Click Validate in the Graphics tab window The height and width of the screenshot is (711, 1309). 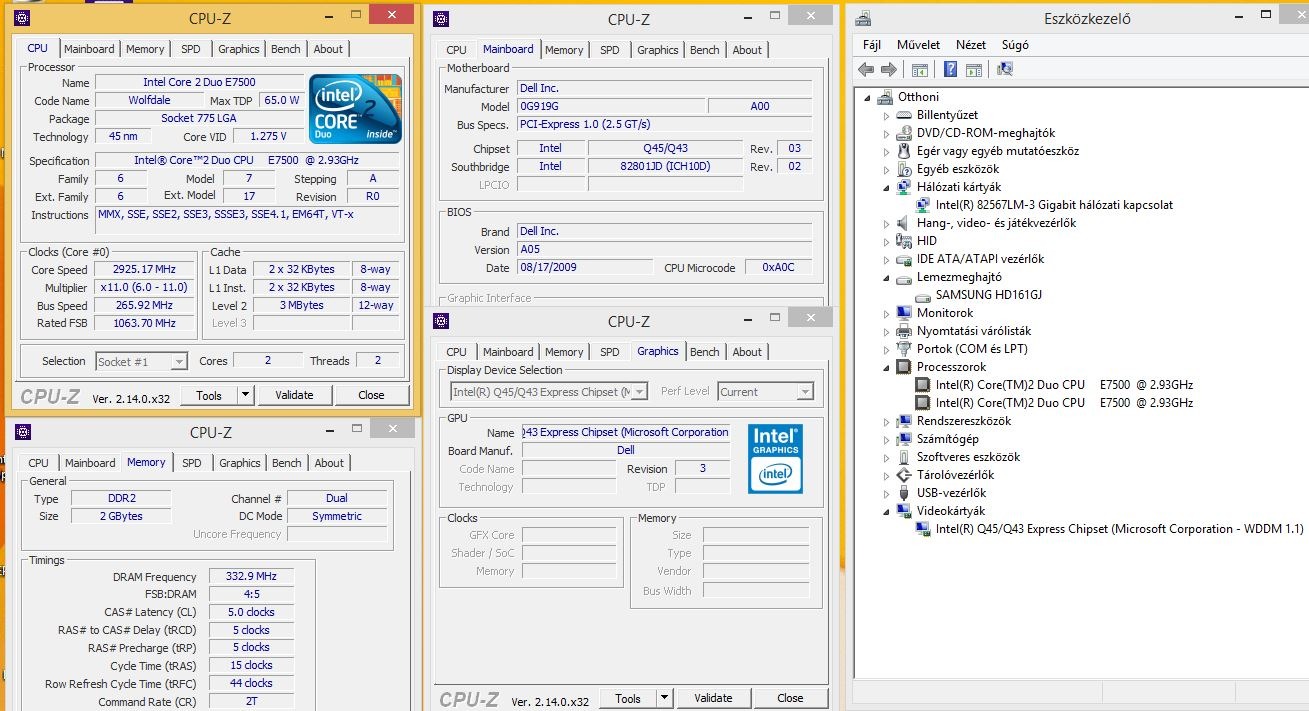point(713,698)
